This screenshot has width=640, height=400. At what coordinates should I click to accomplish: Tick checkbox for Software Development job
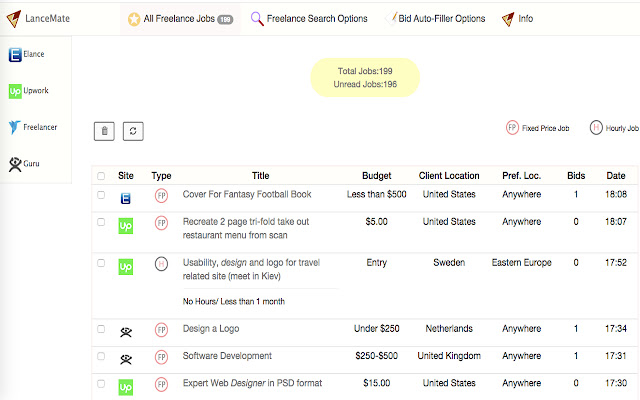point(101,356)
